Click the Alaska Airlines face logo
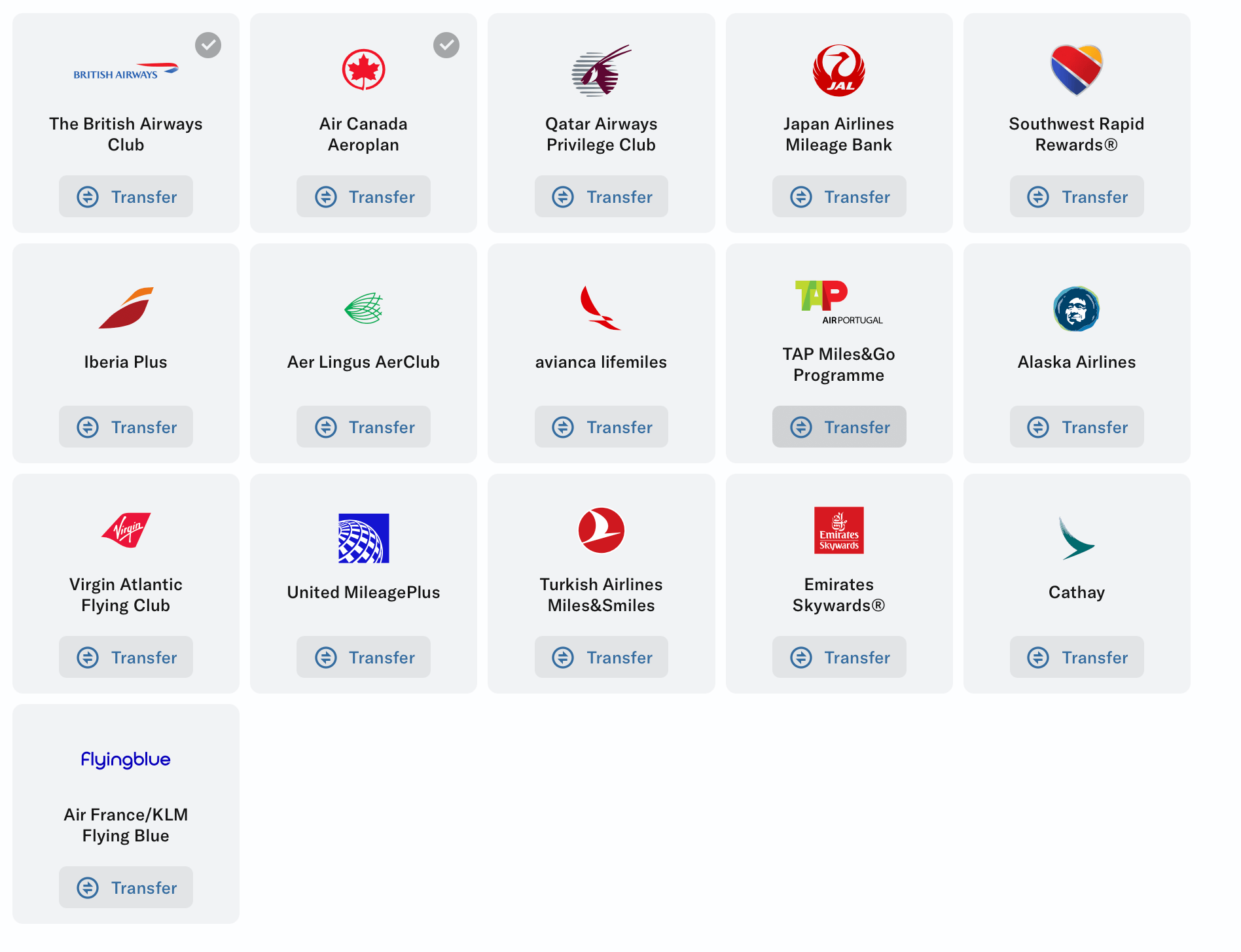The width and height of the screenshot is (1241, 952). click(x=1077, y=309)
